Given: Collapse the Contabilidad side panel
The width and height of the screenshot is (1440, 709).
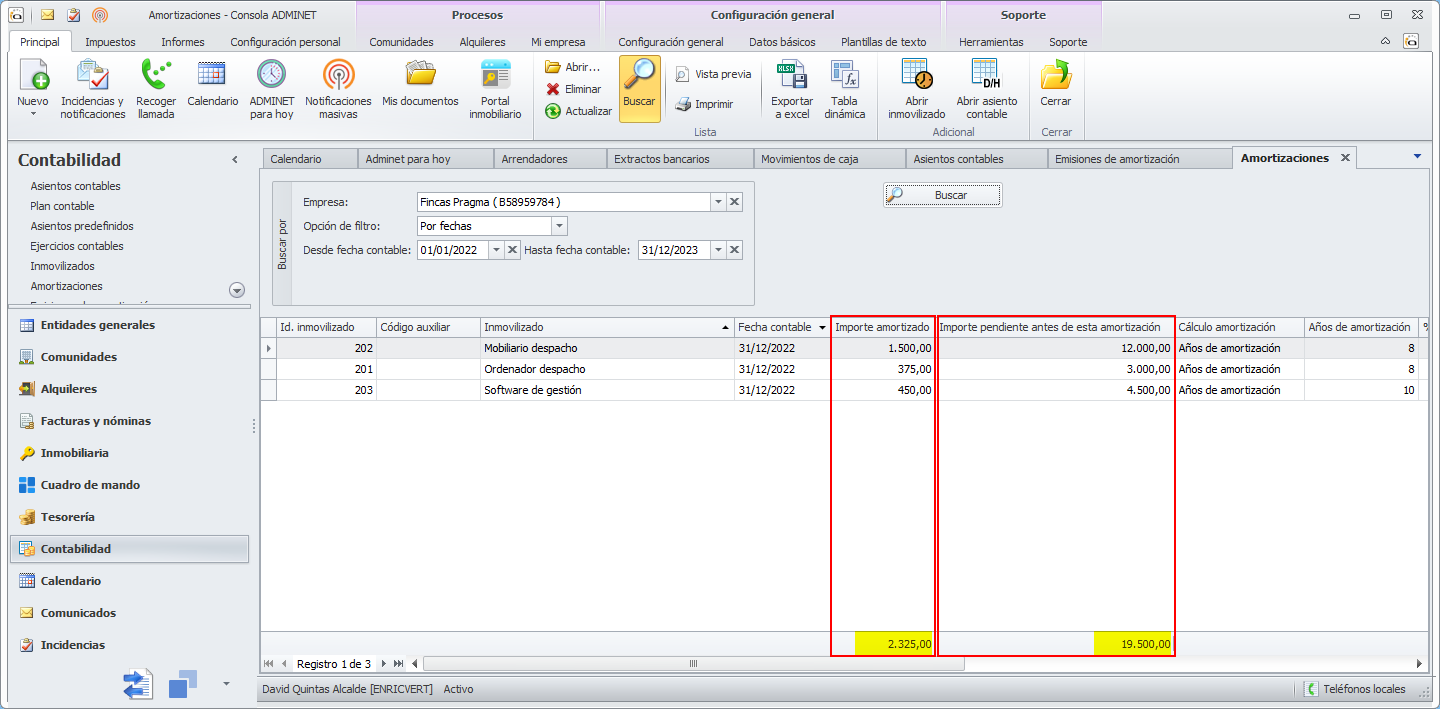Looking at the screenshot, I should click(x=235, y=160).
